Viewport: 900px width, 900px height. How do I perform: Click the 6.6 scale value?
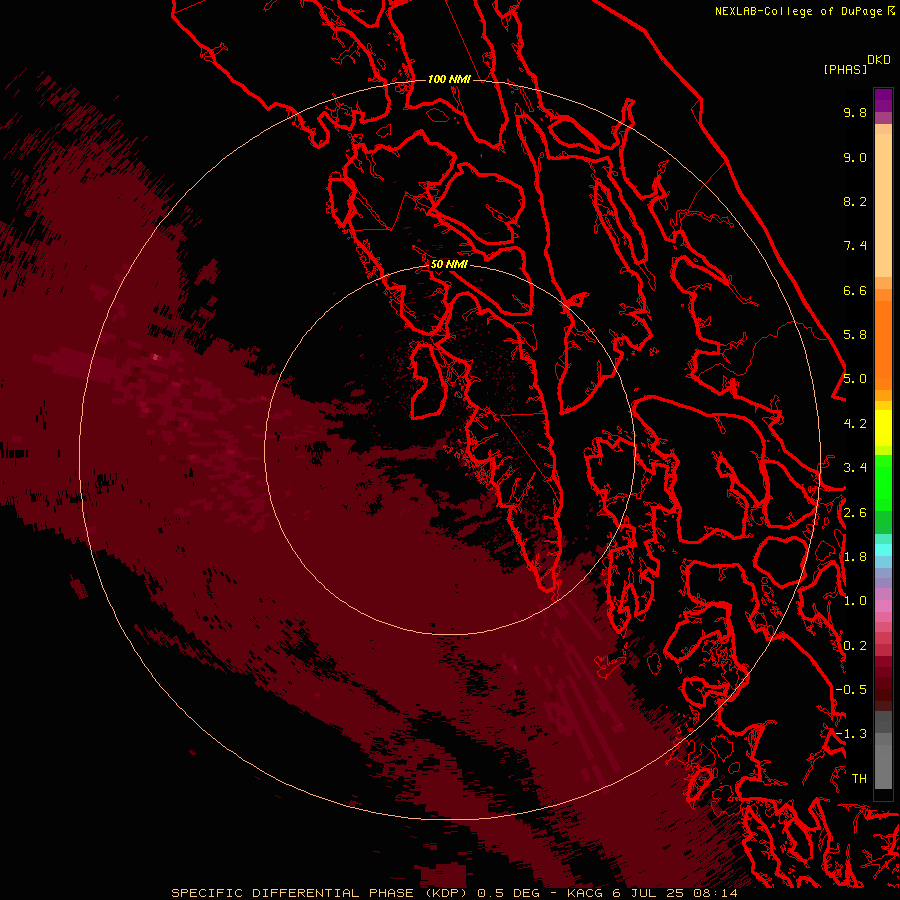click(x=855, y=290)
